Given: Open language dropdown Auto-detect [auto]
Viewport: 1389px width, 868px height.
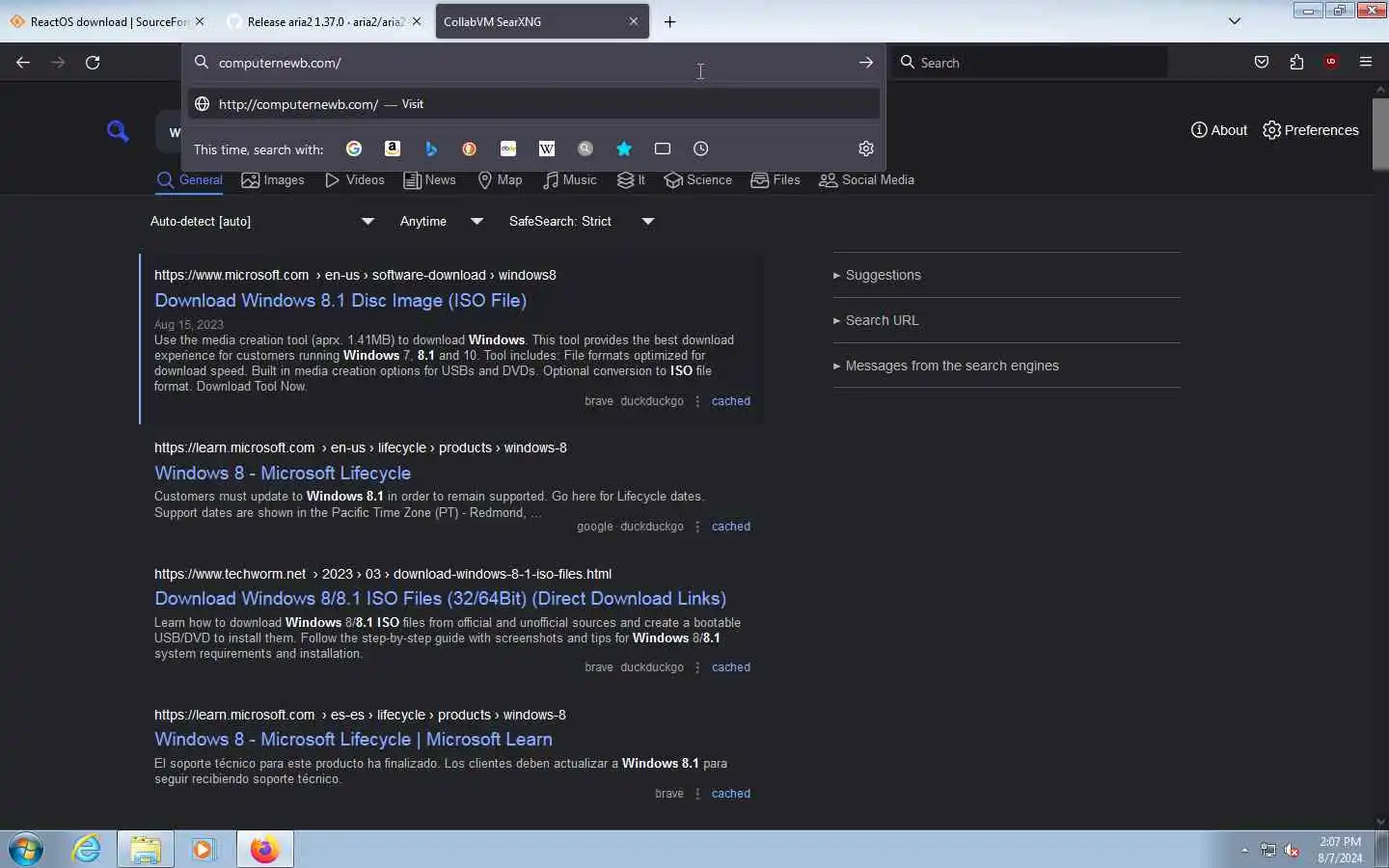Looking at the screenshot, I should 261,222.
